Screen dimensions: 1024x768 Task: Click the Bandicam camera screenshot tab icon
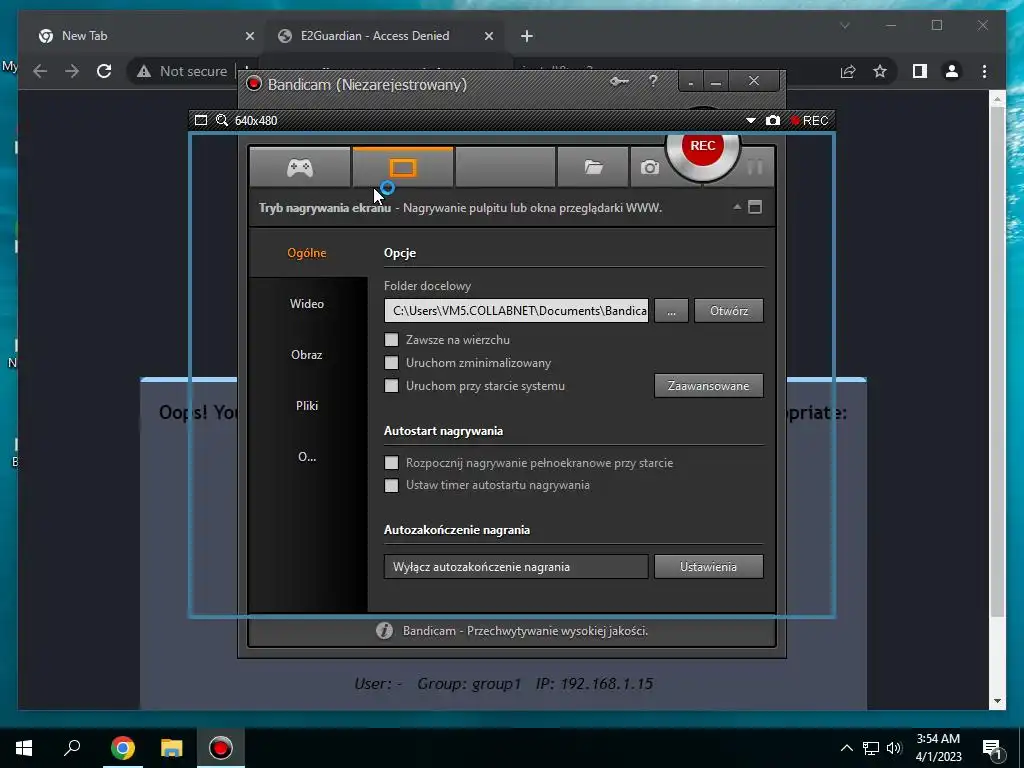(x=649, y=168)
